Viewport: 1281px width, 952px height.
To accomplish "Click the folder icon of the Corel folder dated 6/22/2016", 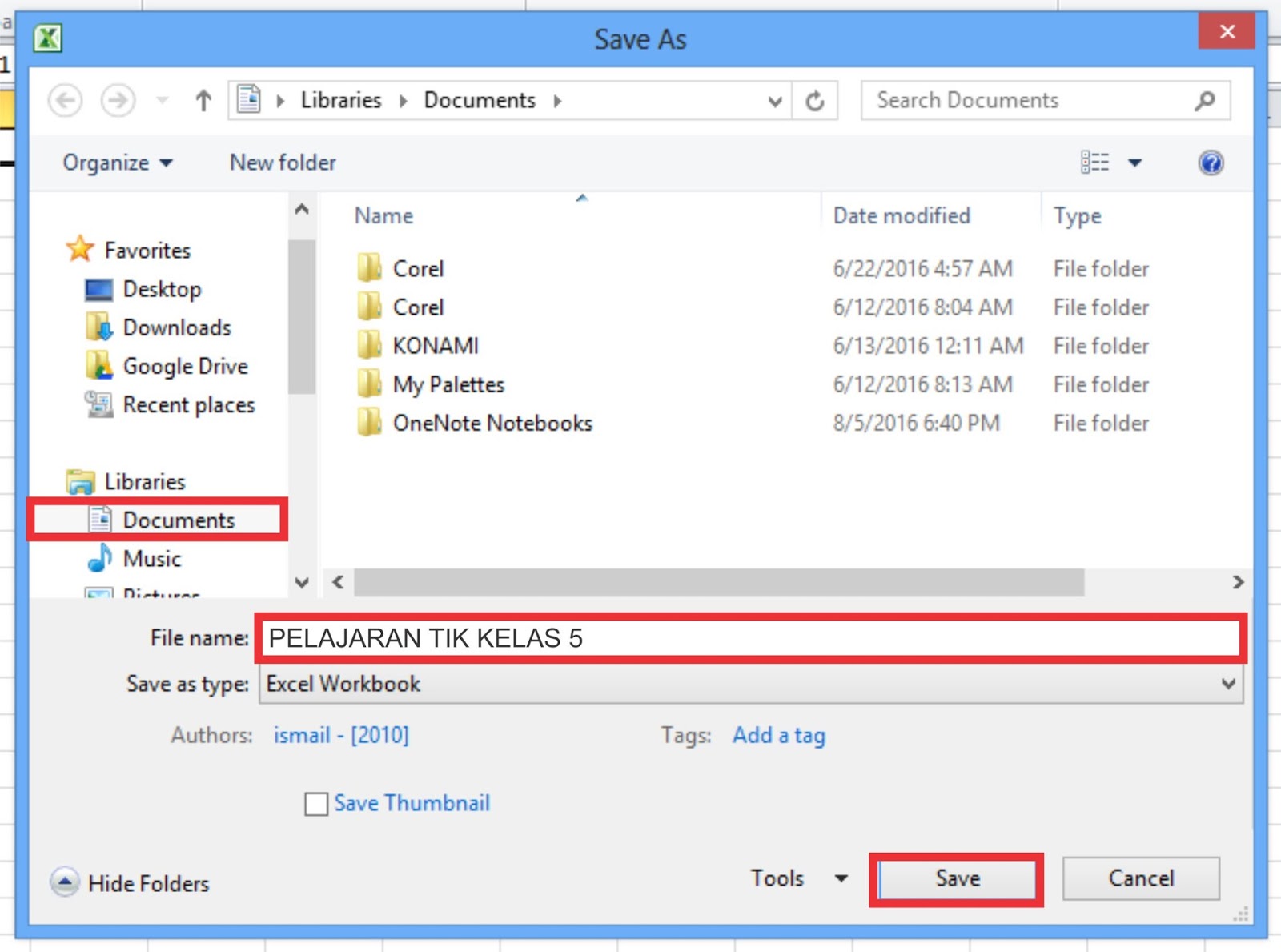I will click(x=369, y=268).
